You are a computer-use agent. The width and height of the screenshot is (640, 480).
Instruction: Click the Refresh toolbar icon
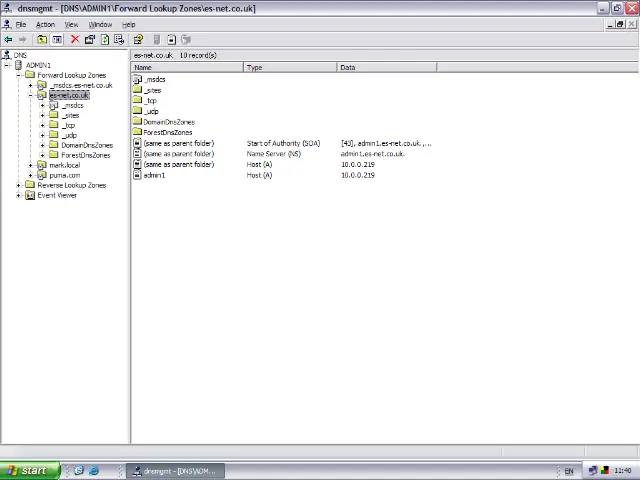(x=105, y=40)
